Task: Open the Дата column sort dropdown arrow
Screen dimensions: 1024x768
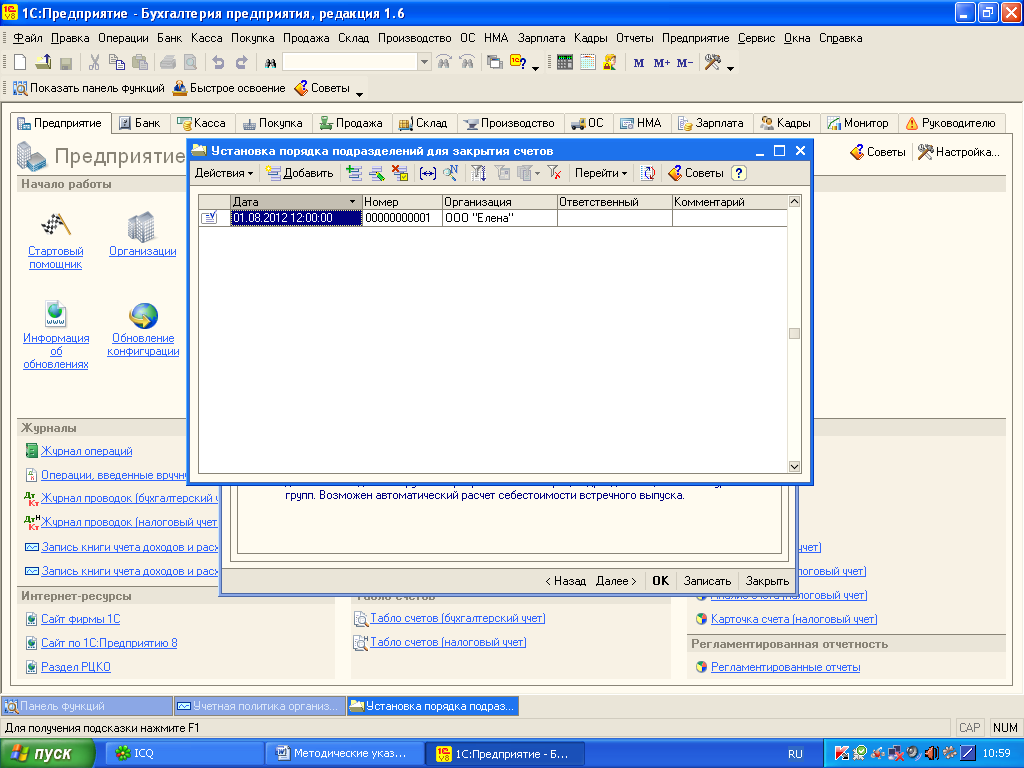Action: [353, 202]
